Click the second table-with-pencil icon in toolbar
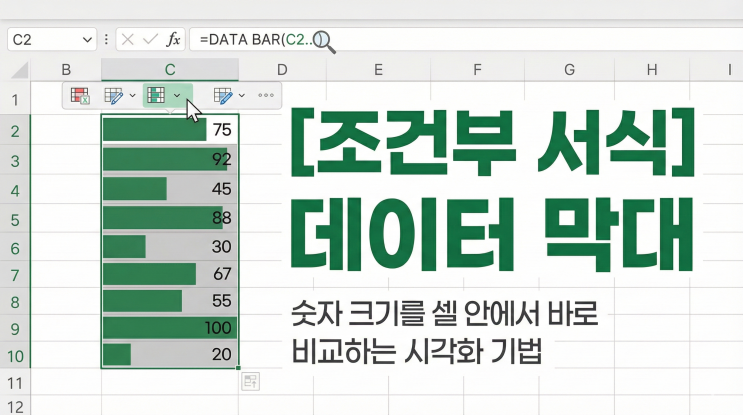This screenshot has width=743, height=415. tap(223, 95)
